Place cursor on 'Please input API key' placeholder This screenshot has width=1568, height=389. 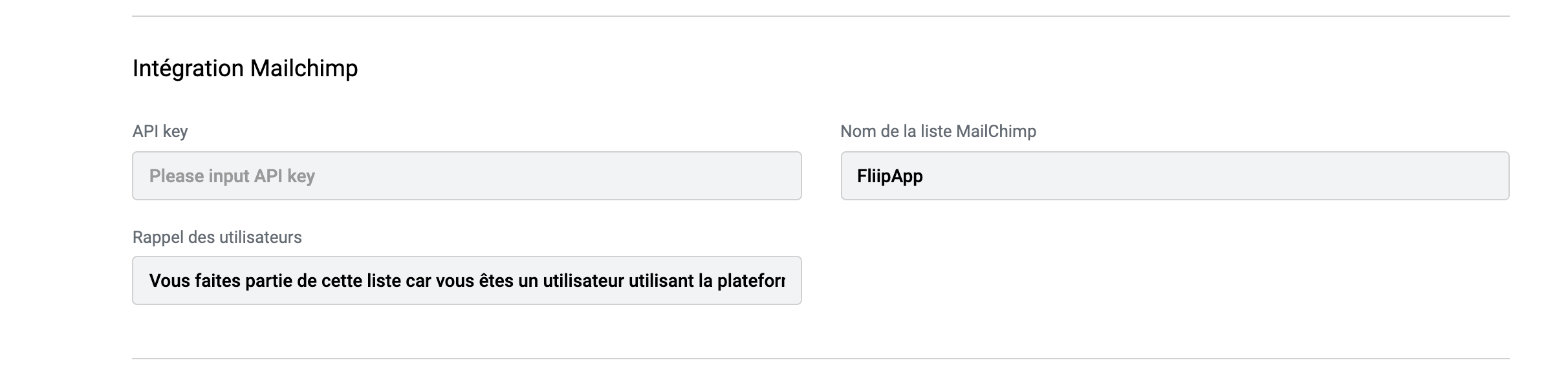tap(232, 176)
